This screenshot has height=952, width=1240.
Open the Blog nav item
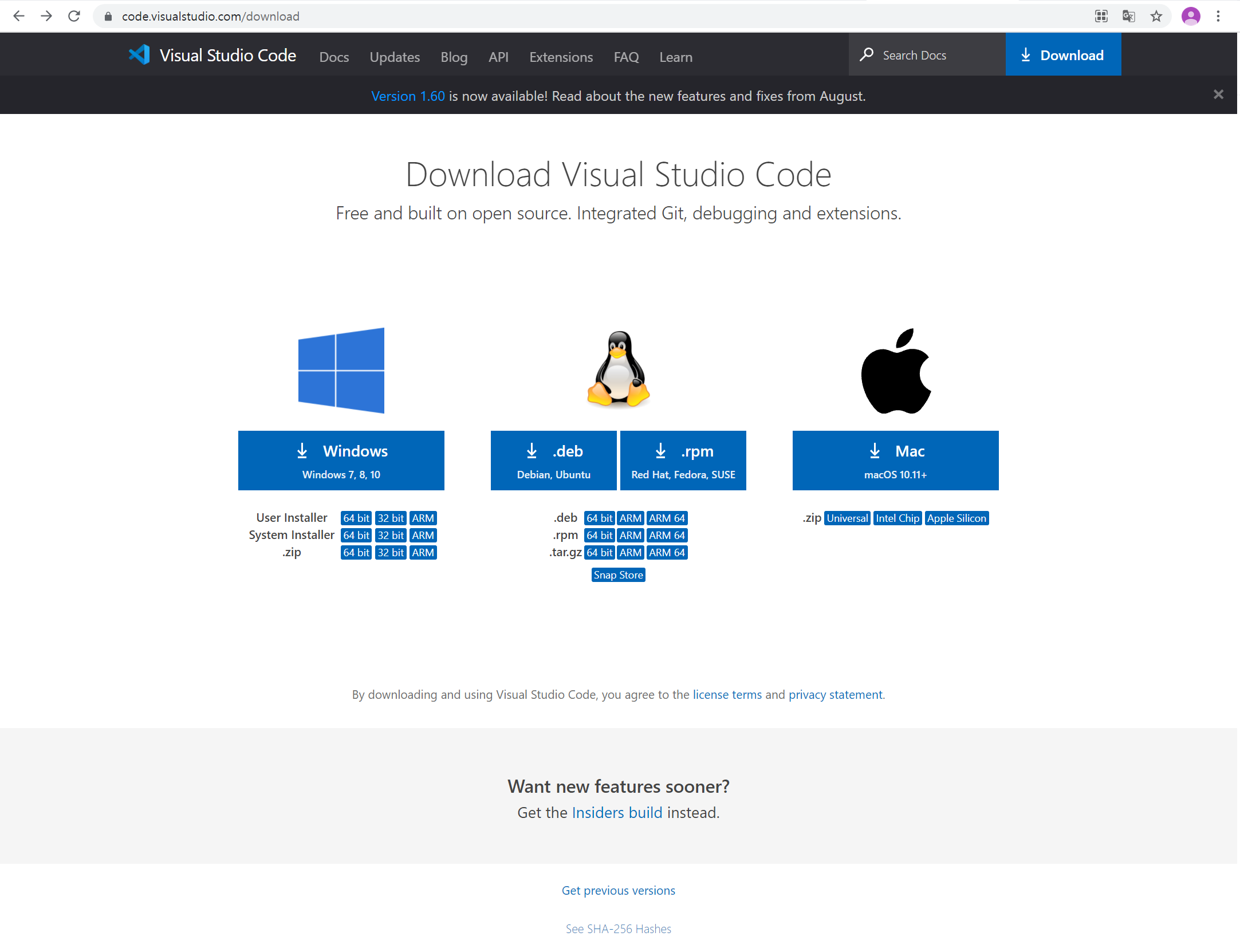click(x=454, y=57)
